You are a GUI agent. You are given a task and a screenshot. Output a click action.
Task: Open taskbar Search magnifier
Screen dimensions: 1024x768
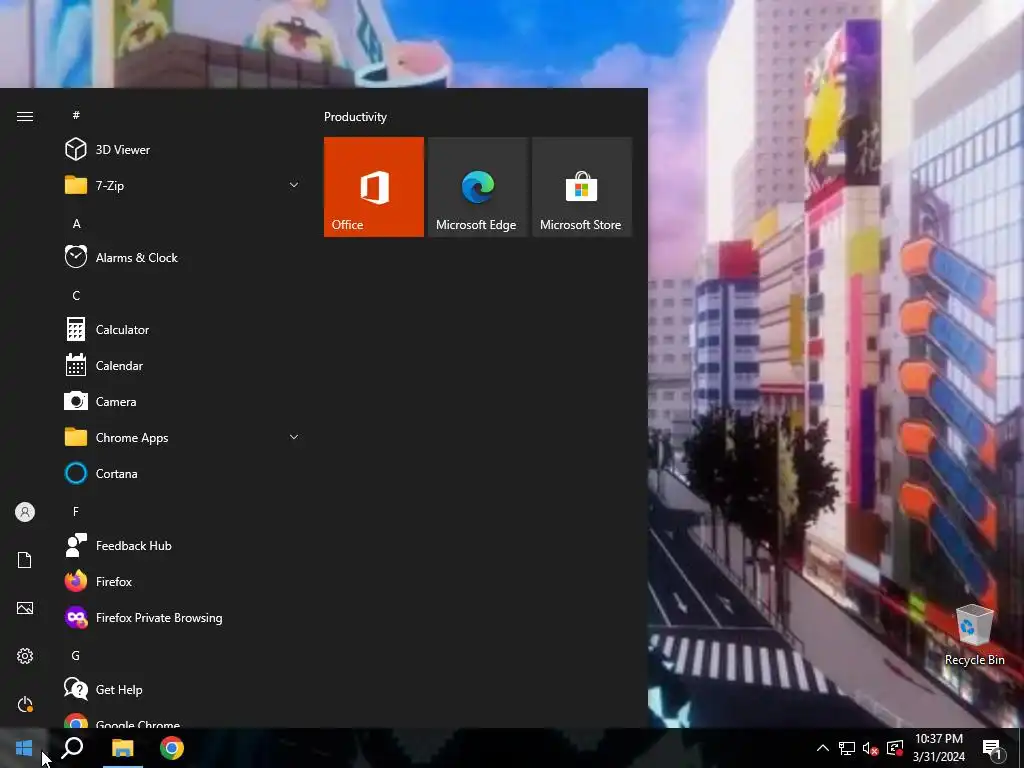click(x=72, y=748)
